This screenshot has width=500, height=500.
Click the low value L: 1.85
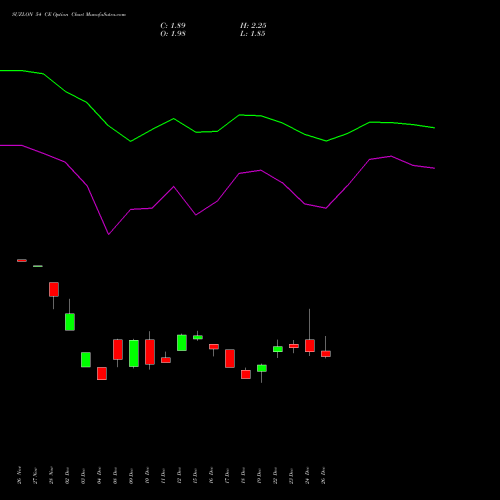252,34
